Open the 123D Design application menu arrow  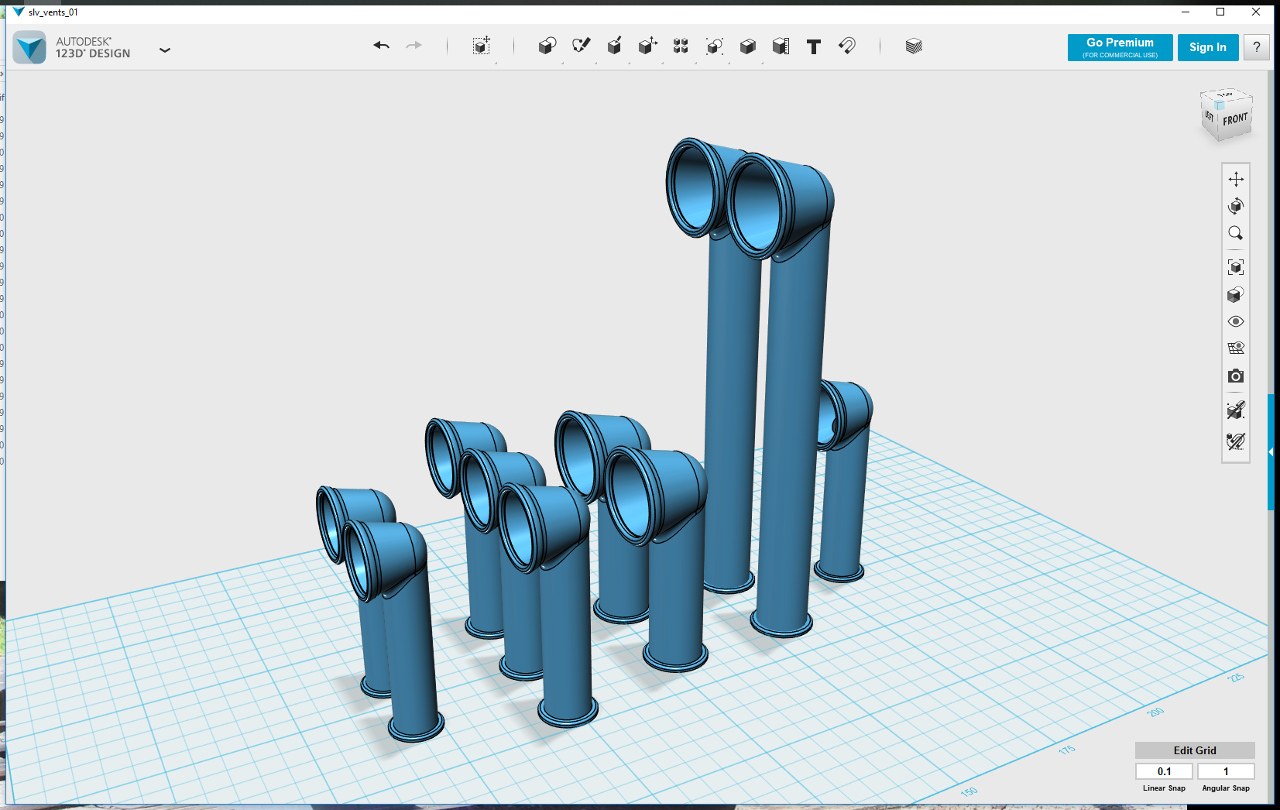point(165,49)
